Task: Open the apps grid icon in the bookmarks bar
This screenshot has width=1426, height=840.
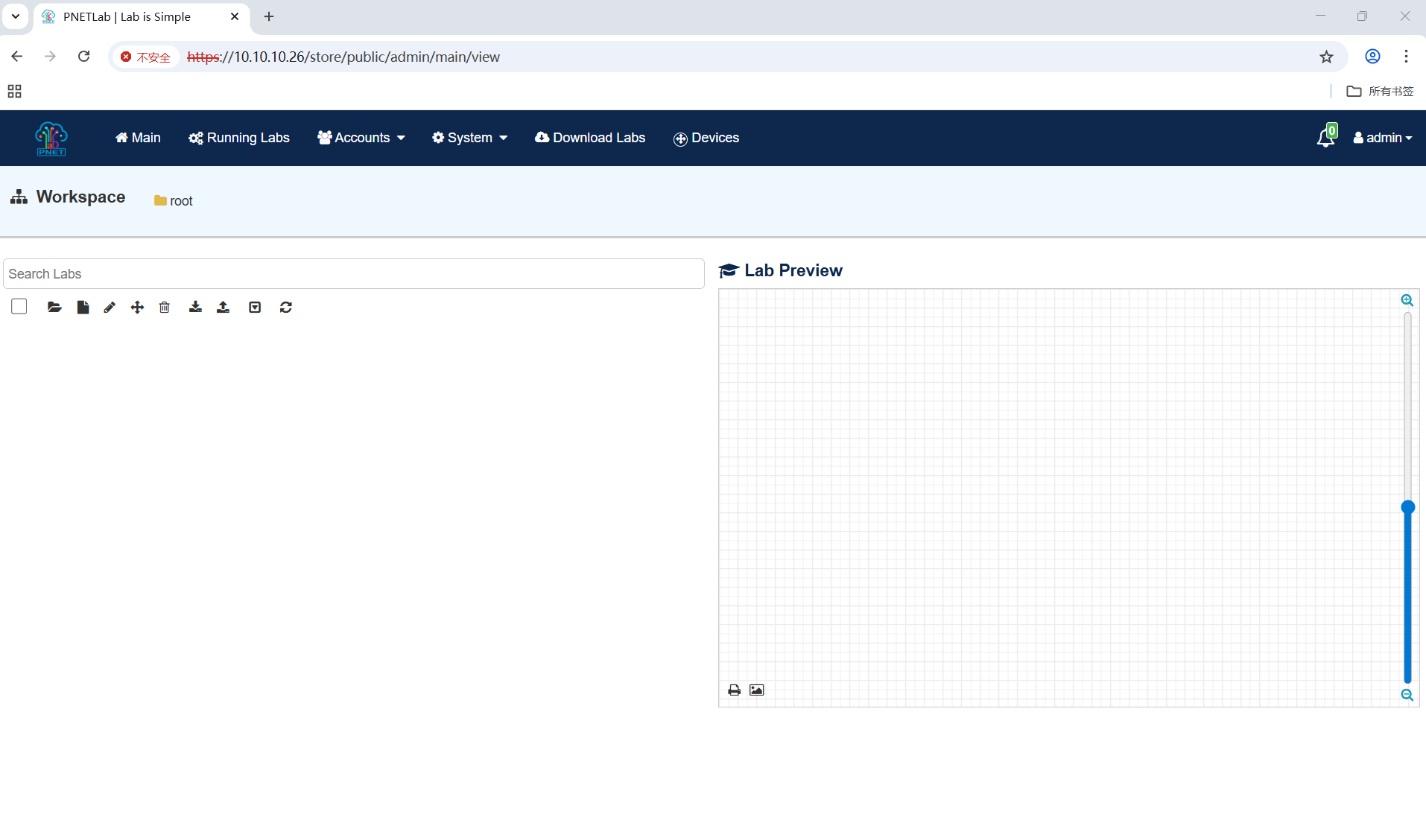Action: [x=14, y=92]
